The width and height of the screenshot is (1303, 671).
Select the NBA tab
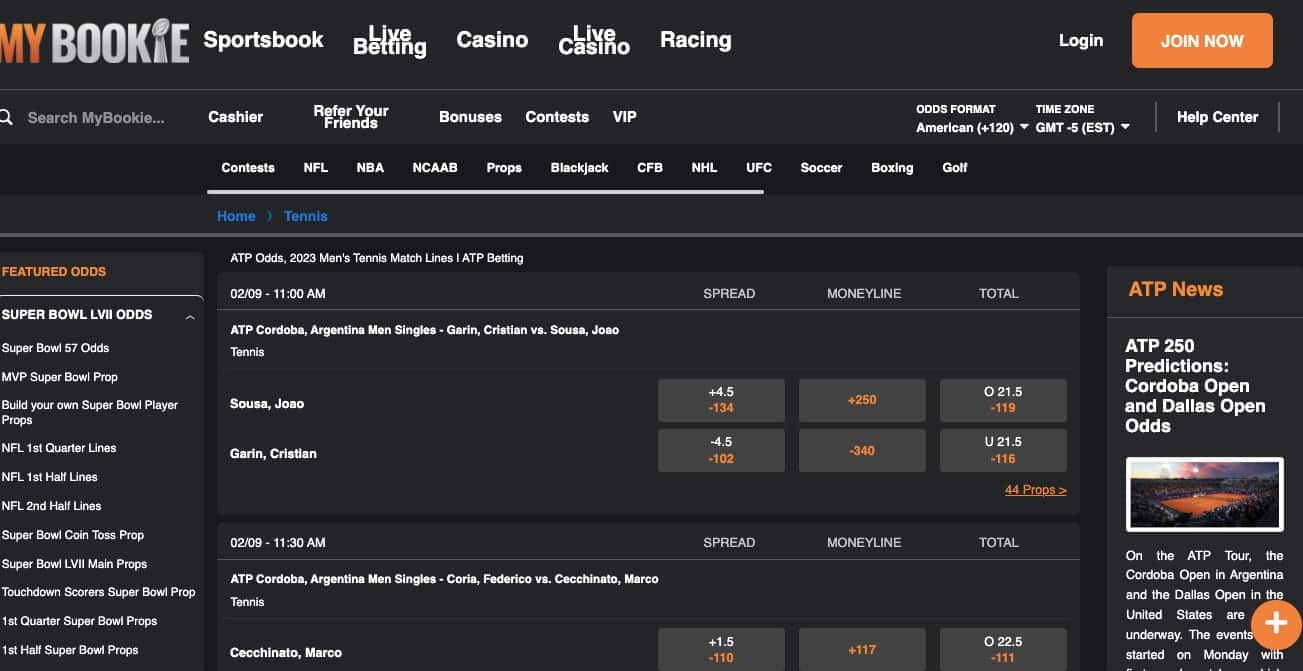point(370,168)
